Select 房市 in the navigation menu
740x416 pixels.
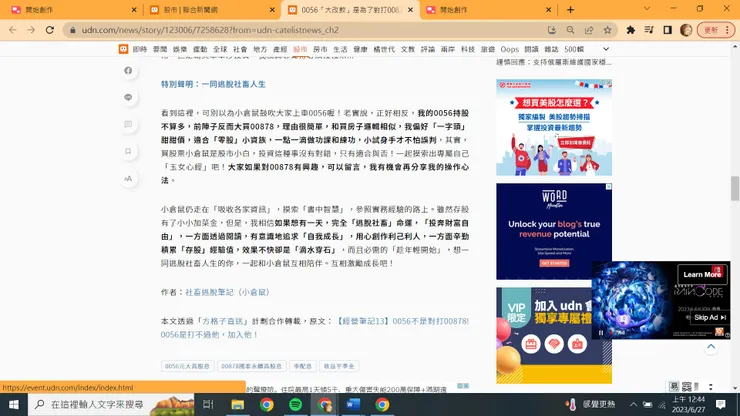tap(320, 49)
